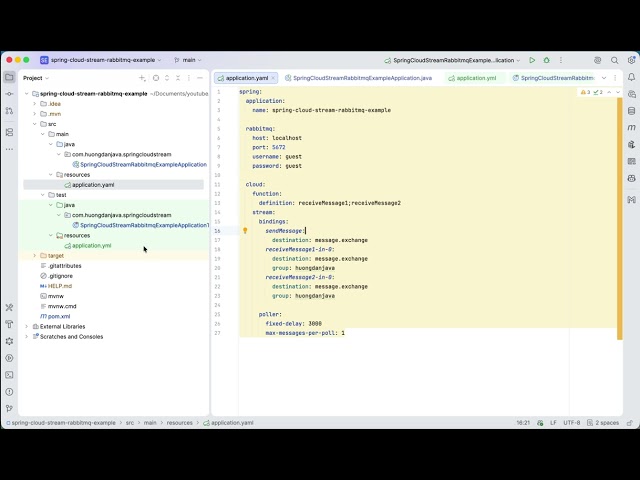The image size is (640, 480).
Task: Expand the target folder
Action: coord(35,256)
